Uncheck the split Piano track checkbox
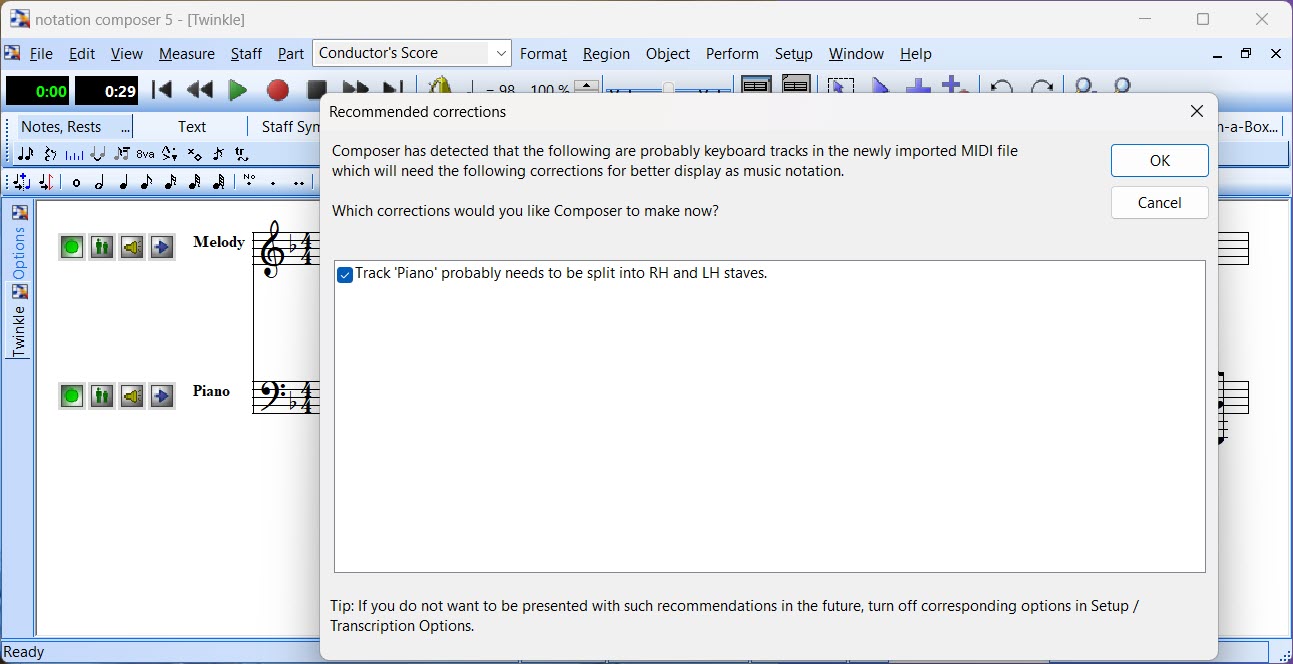Image resolution: width=1293 pixels, height=664 pixels. 345,275
